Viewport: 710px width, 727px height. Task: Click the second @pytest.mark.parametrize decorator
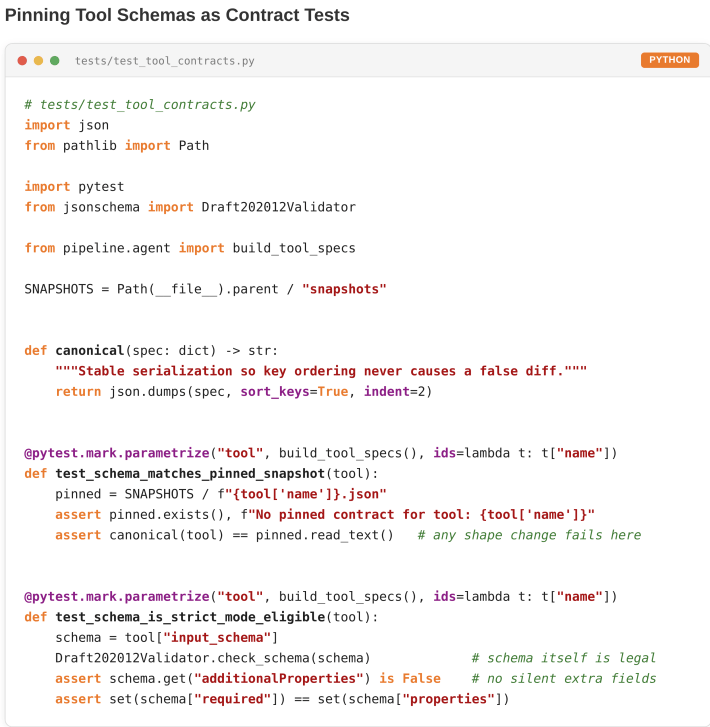(x=321, y=596)
